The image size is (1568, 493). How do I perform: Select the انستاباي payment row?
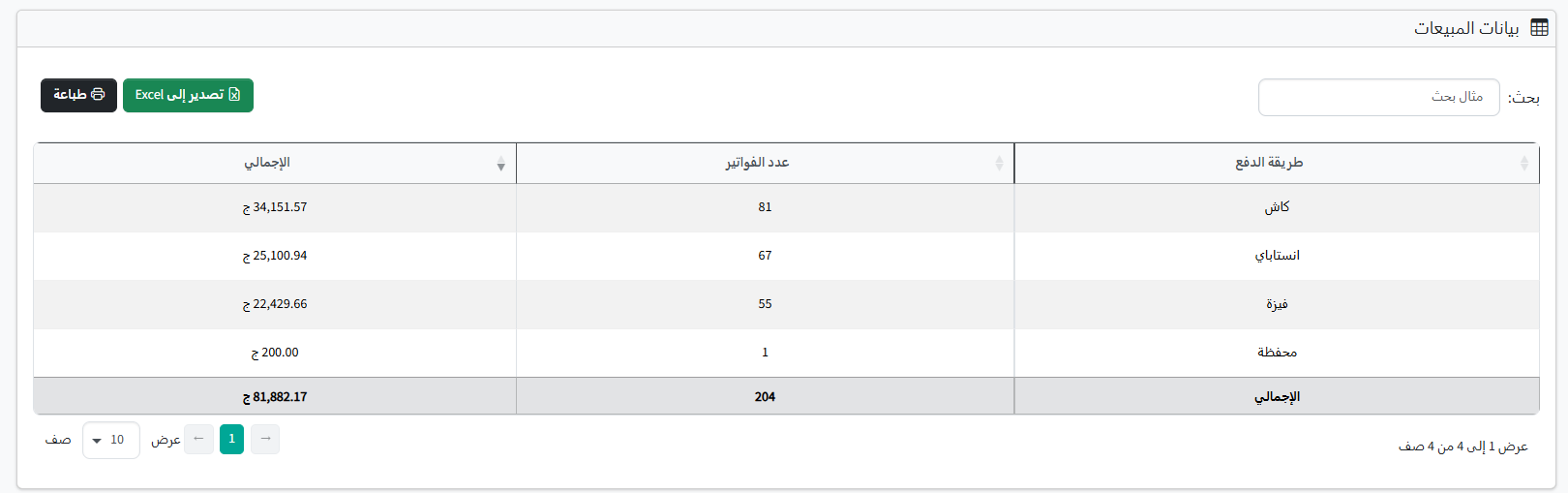point(1277,256)
